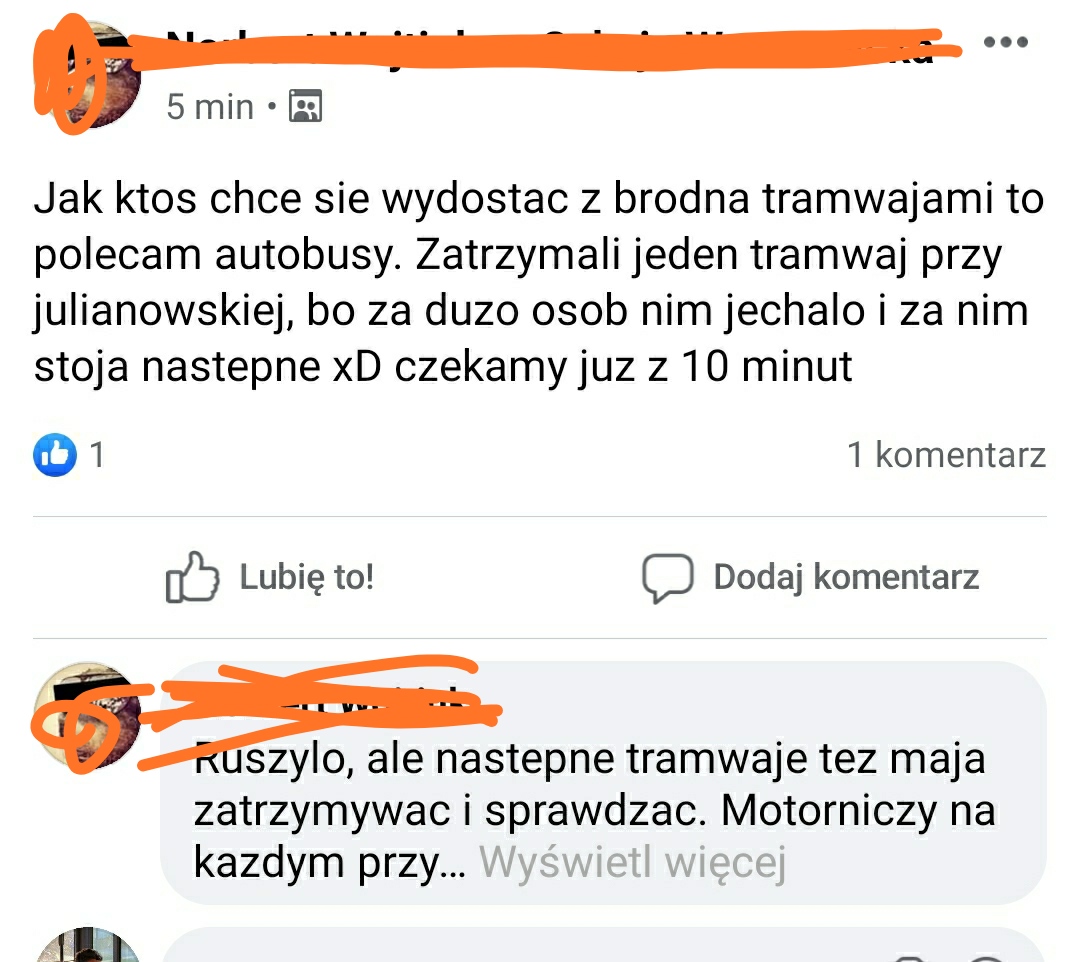
Task: Open the commenter's profile picture
Action: click(87, 716)
